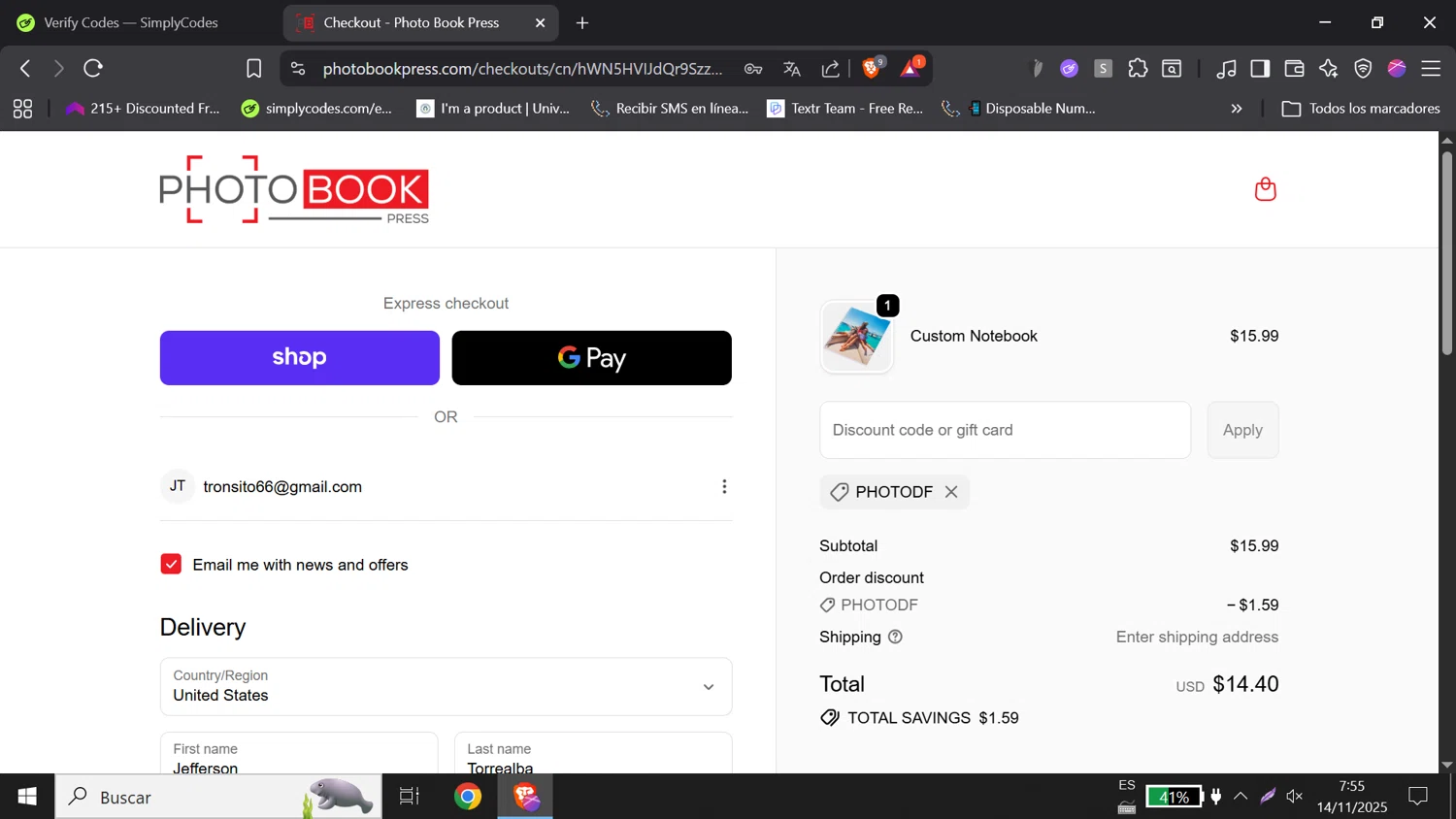
Task: Click the First name field
Action: click(x=299, y=754)
